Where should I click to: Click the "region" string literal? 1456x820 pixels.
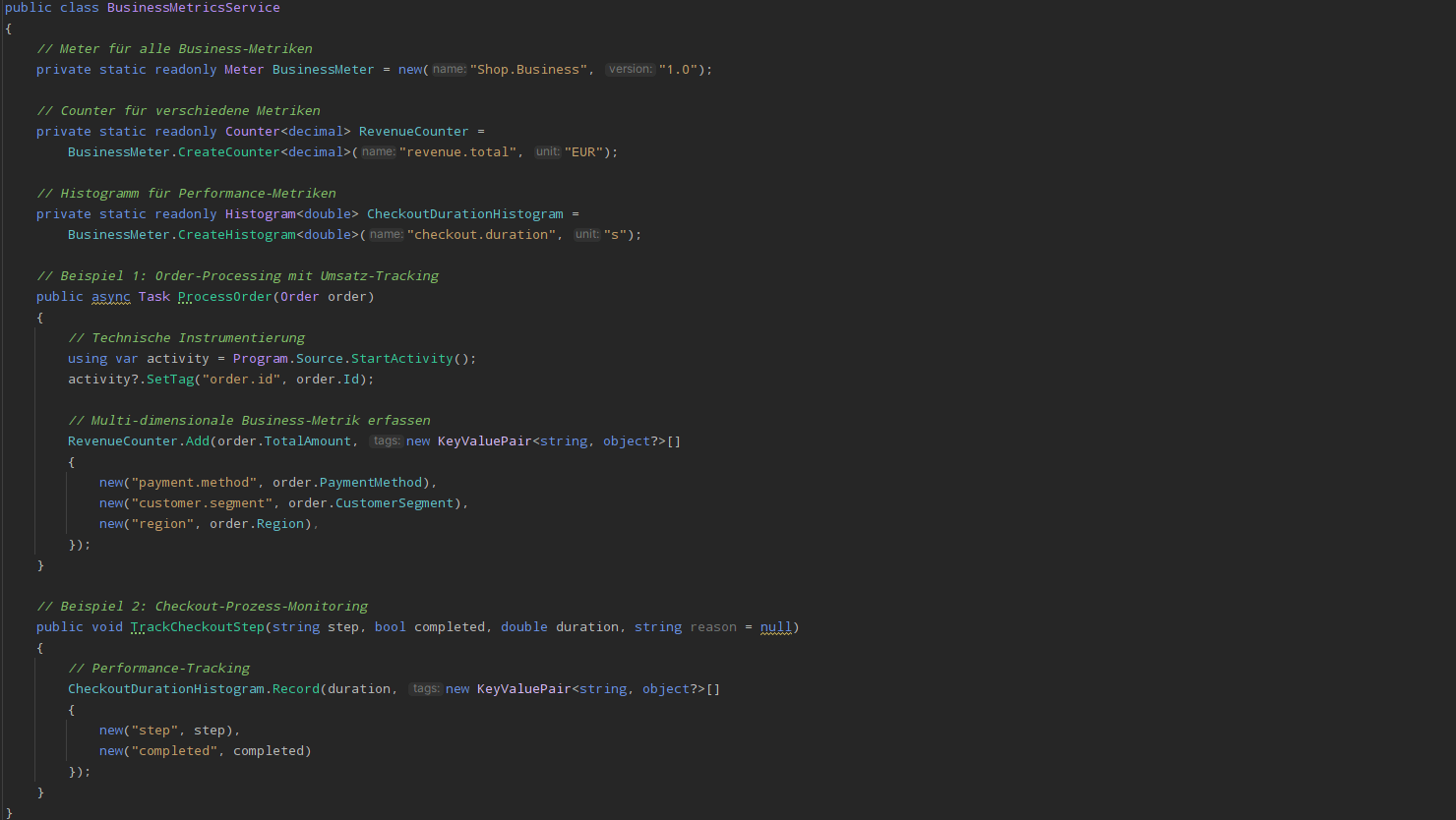pyautogui.click(x=161, y=524)
